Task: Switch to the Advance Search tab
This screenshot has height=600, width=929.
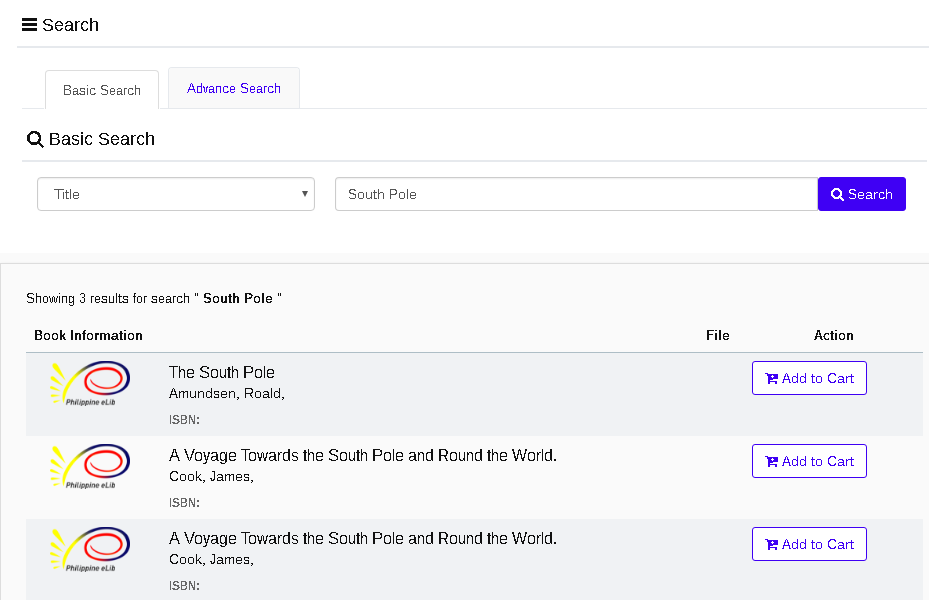Action: [234, 89]
